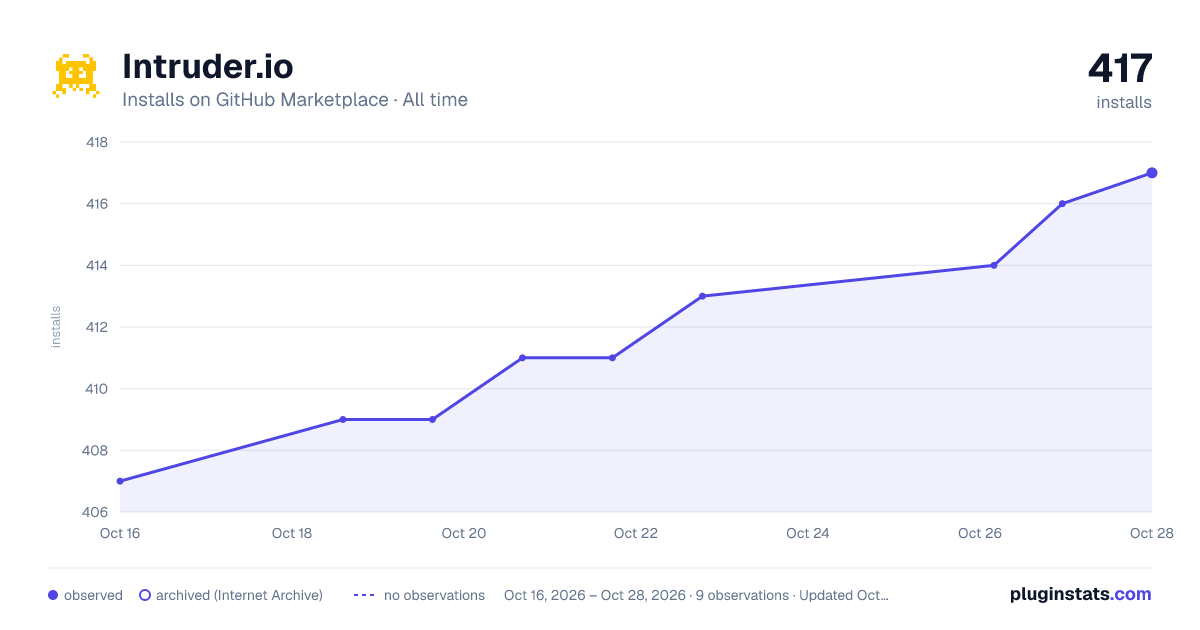Click the hollow 'archived (Internet Archive)' legend circle
Image resolution: width=1200 pixels, height=630 pixels.
(x=145, y=595)
